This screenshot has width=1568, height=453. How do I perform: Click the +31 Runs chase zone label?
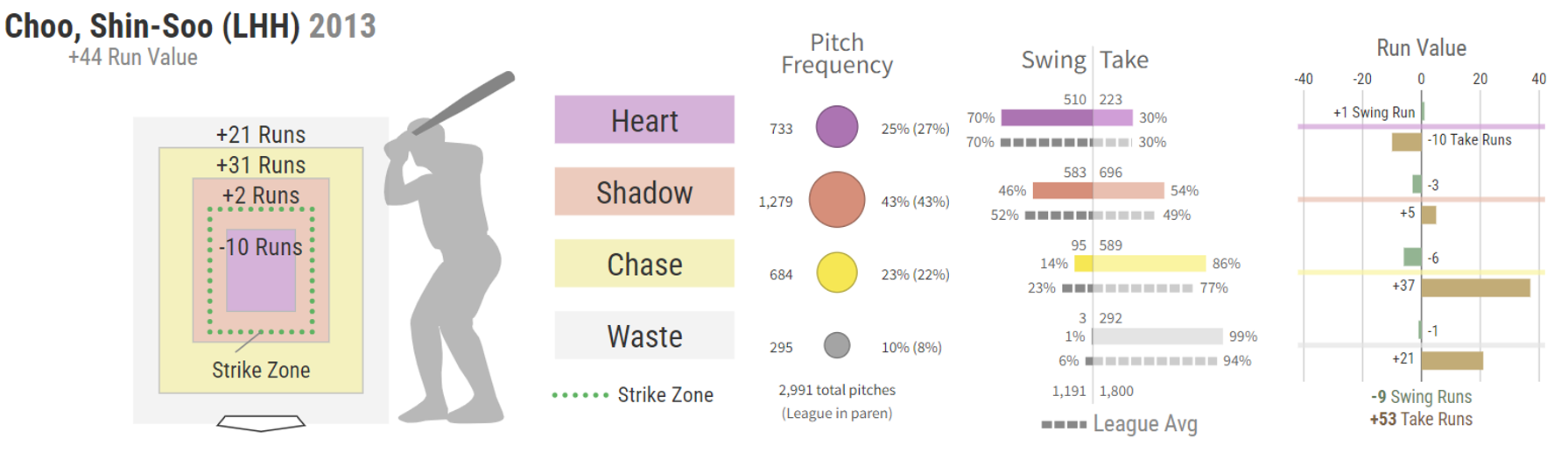[x=261, y=165]
